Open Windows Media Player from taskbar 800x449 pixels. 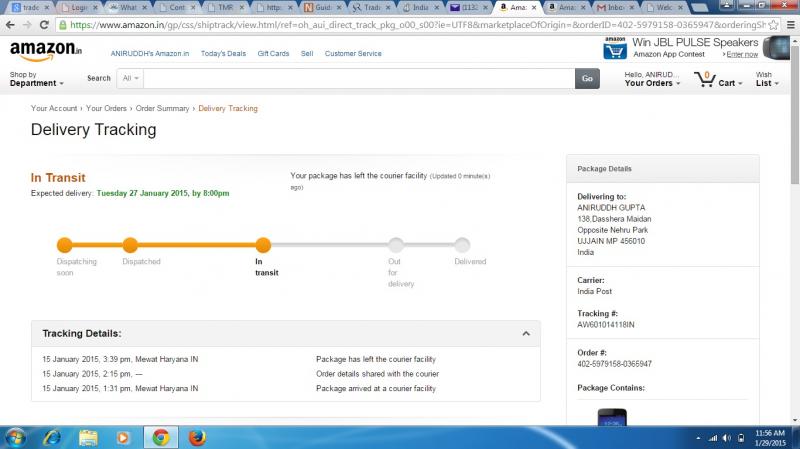123,438
